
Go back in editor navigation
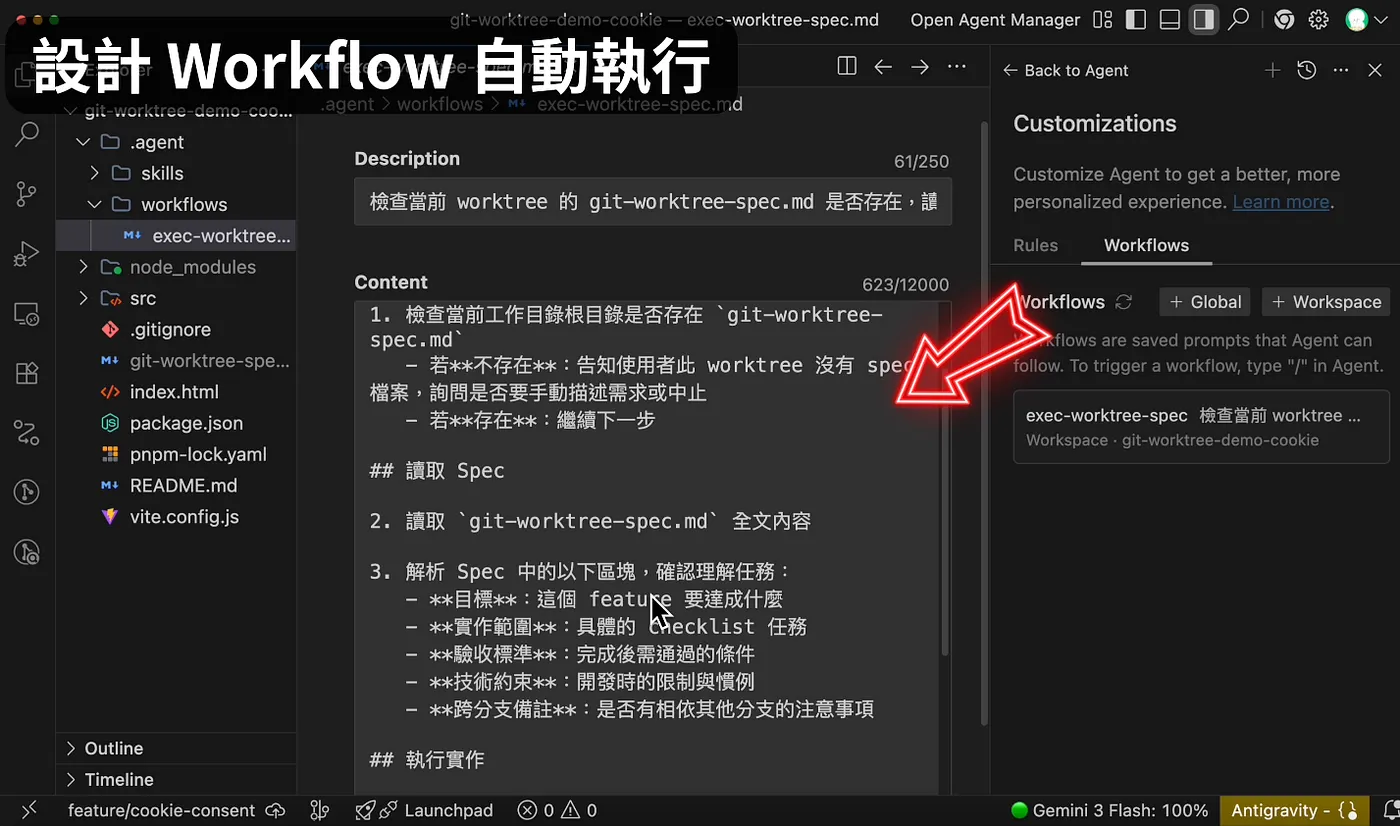pyautogui.click(x=883, y=66)
